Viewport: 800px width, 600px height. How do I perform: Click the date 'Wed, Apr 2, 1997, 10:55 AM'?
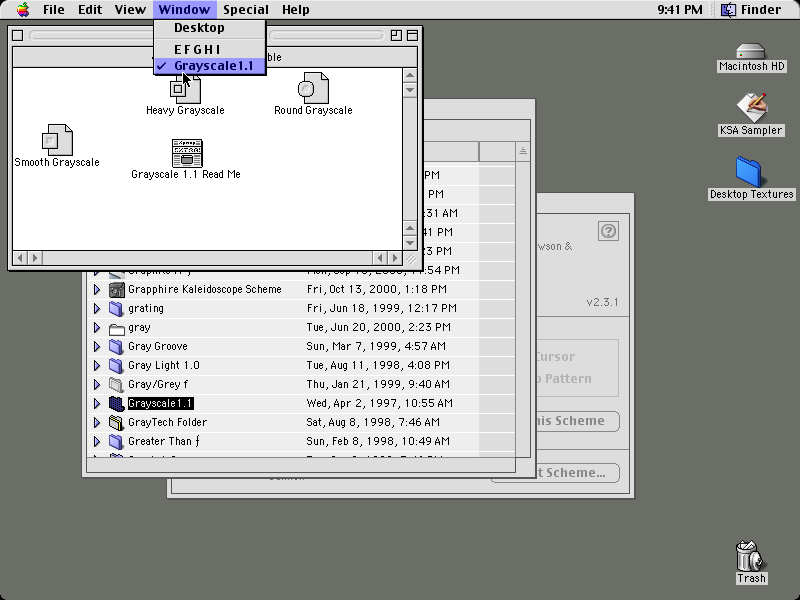(x=380, y=403)
